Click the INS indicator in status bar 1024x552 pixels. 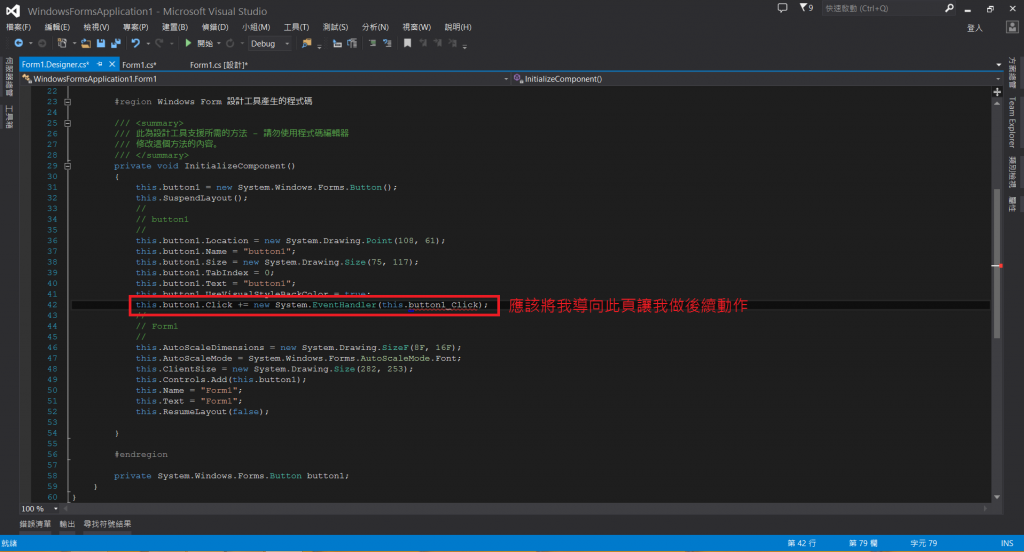click(1007, 543)
